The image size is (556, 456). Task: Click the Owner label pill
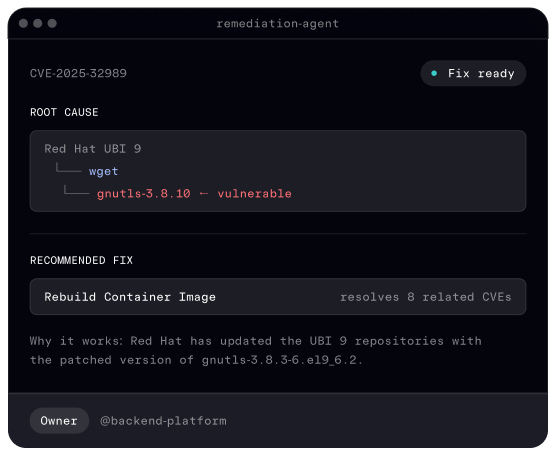[x=59, y=421]
